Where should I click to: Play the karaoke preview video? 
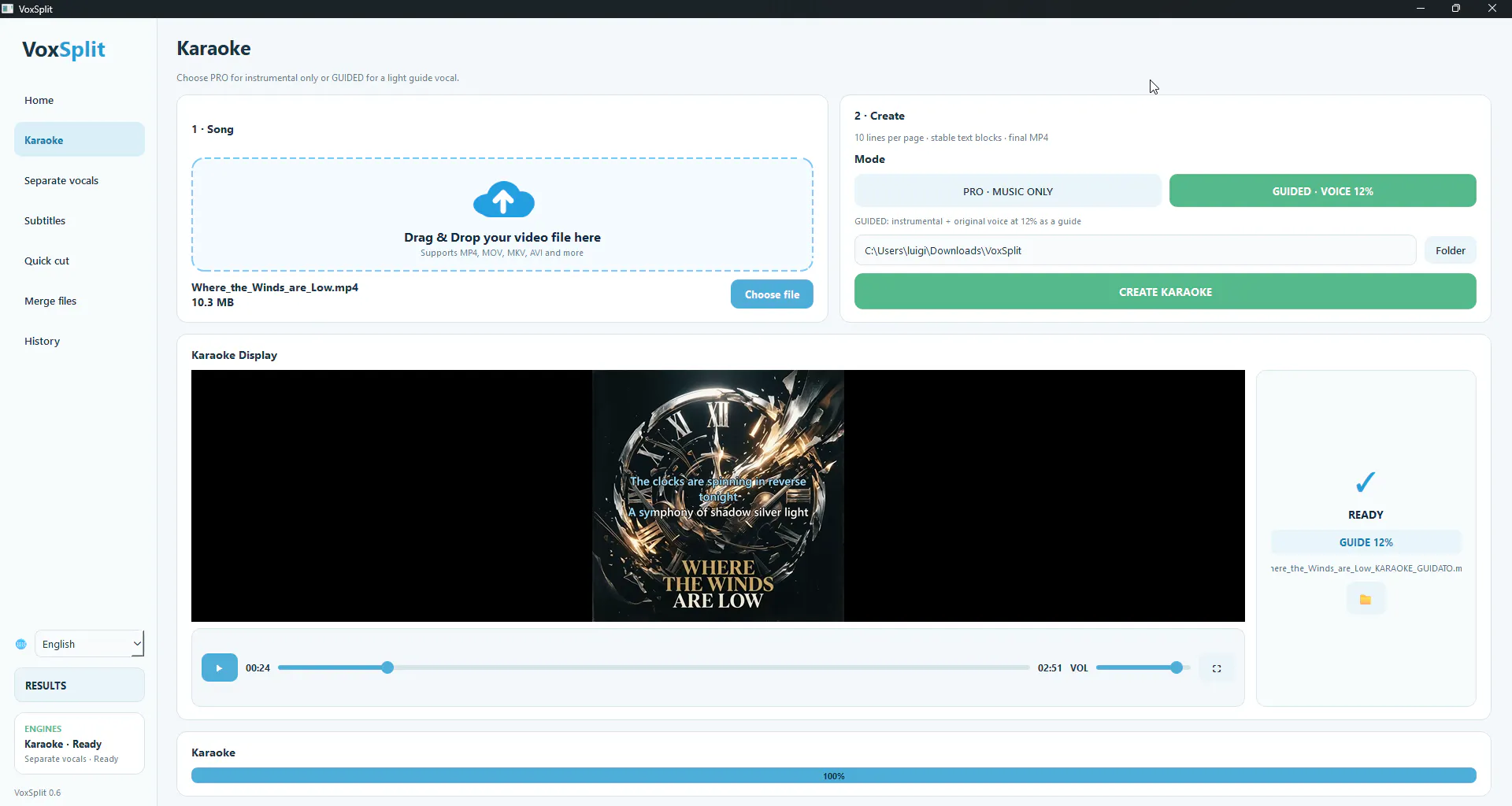click(x=219, y=668)
